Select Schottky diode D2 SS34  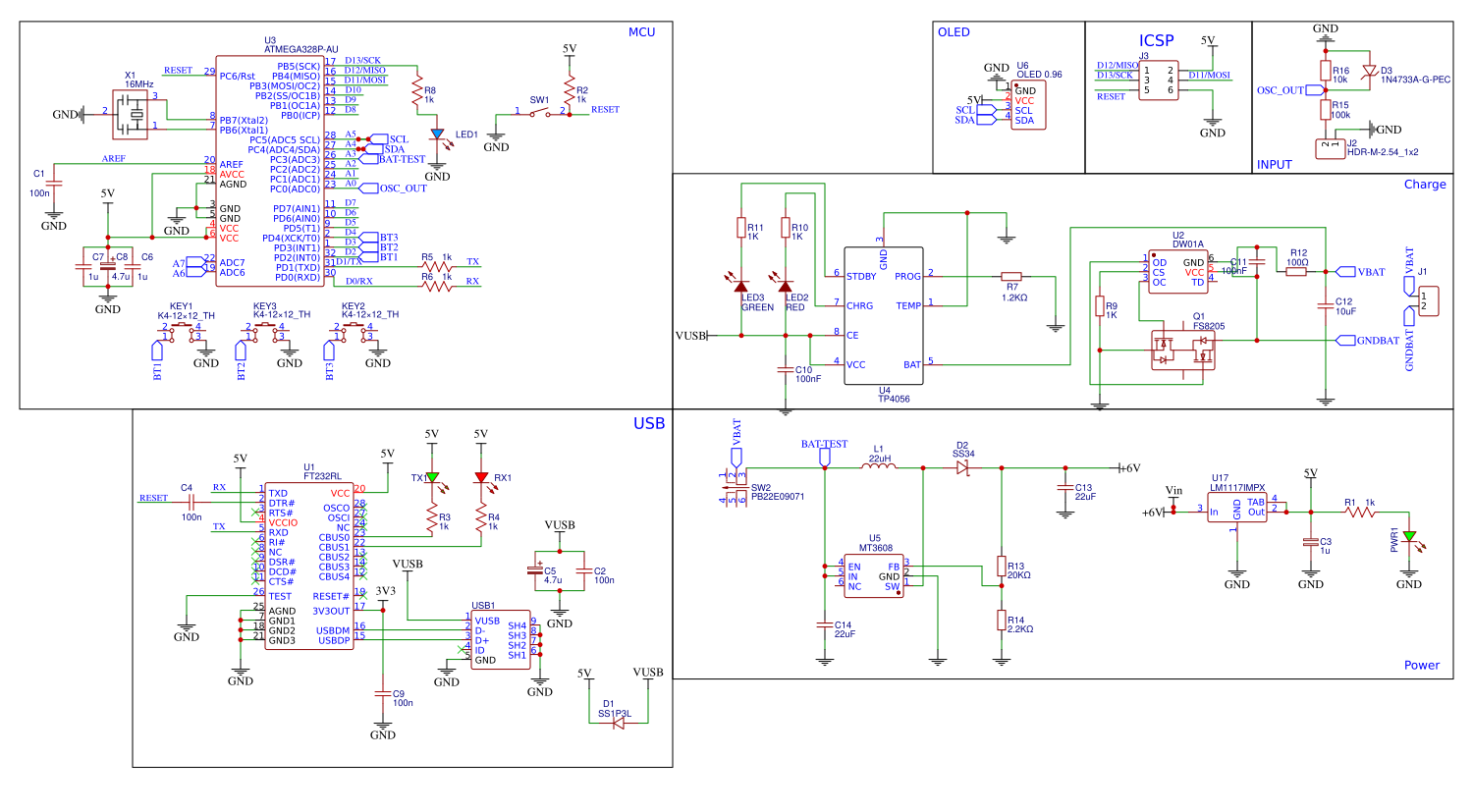(x=962, y=468)
